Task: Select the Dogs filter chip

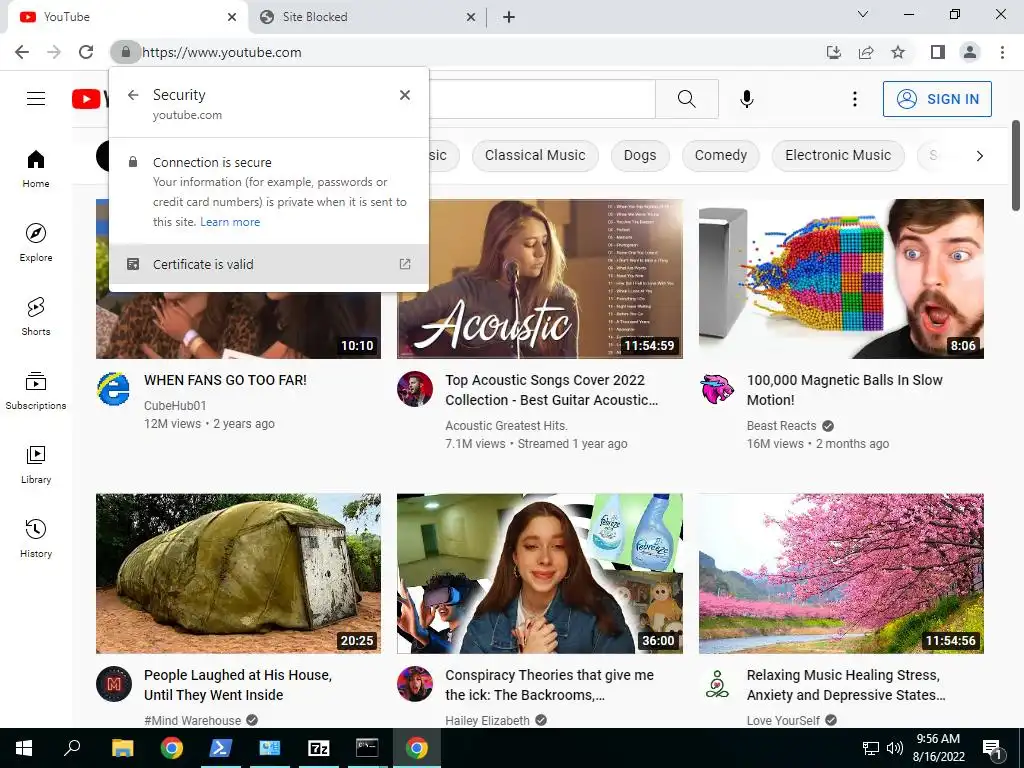Action: coord(639,155)
